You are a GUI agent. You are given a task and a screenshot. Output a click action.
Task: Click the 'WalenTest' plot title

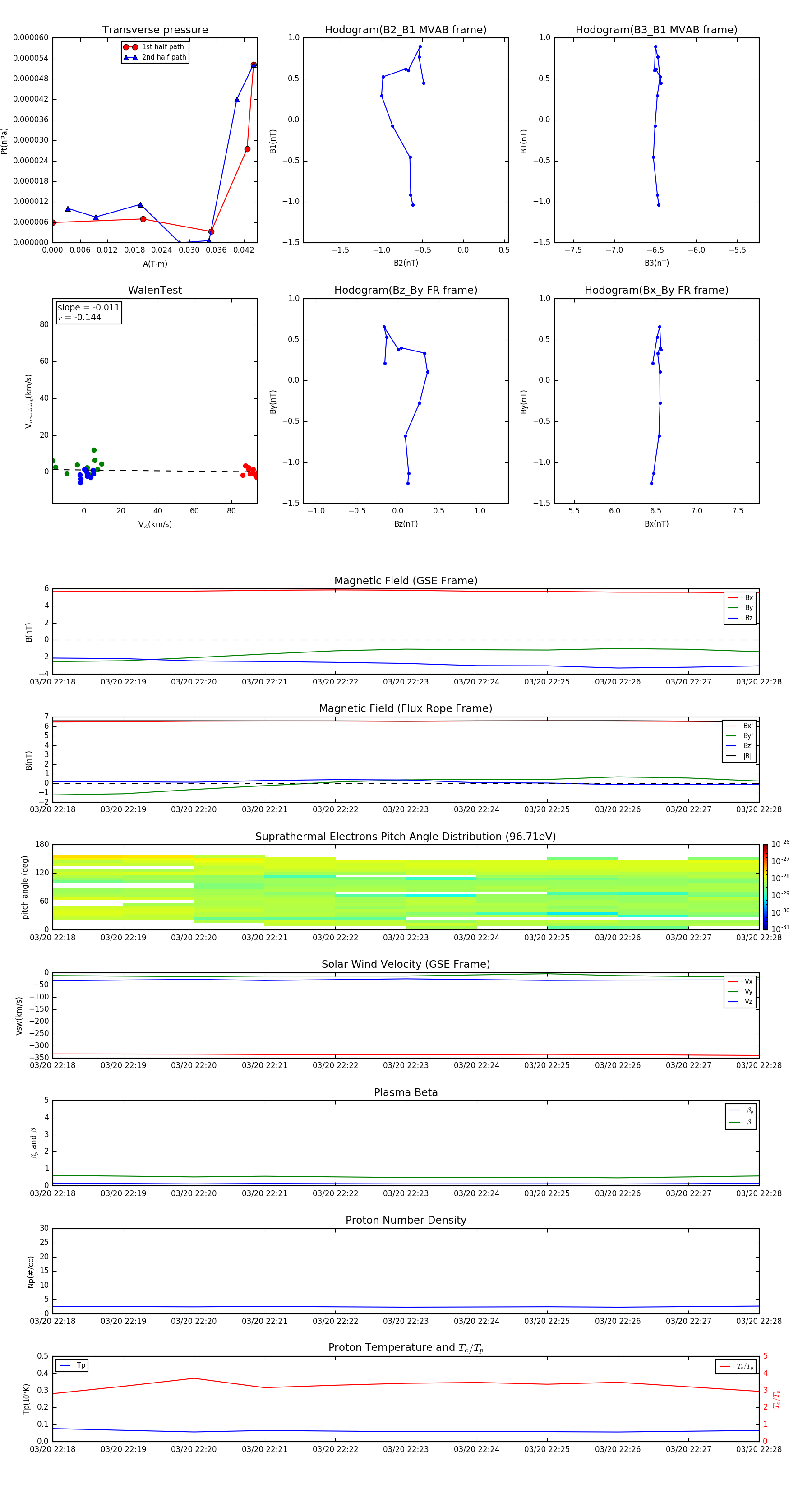[155, 290]
